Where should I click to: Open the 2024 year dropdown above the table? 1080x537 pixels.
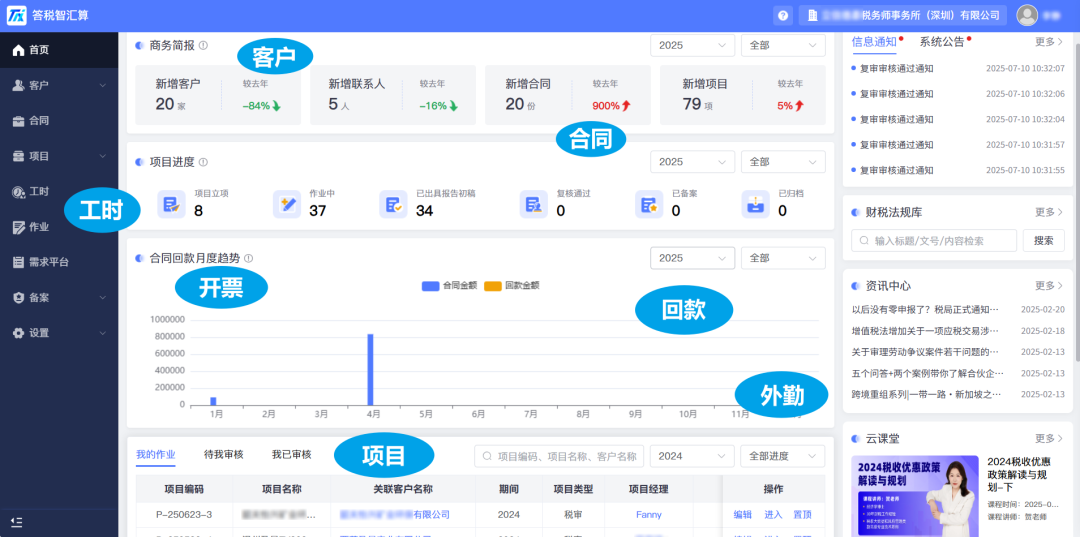click(x=692, y=456)
